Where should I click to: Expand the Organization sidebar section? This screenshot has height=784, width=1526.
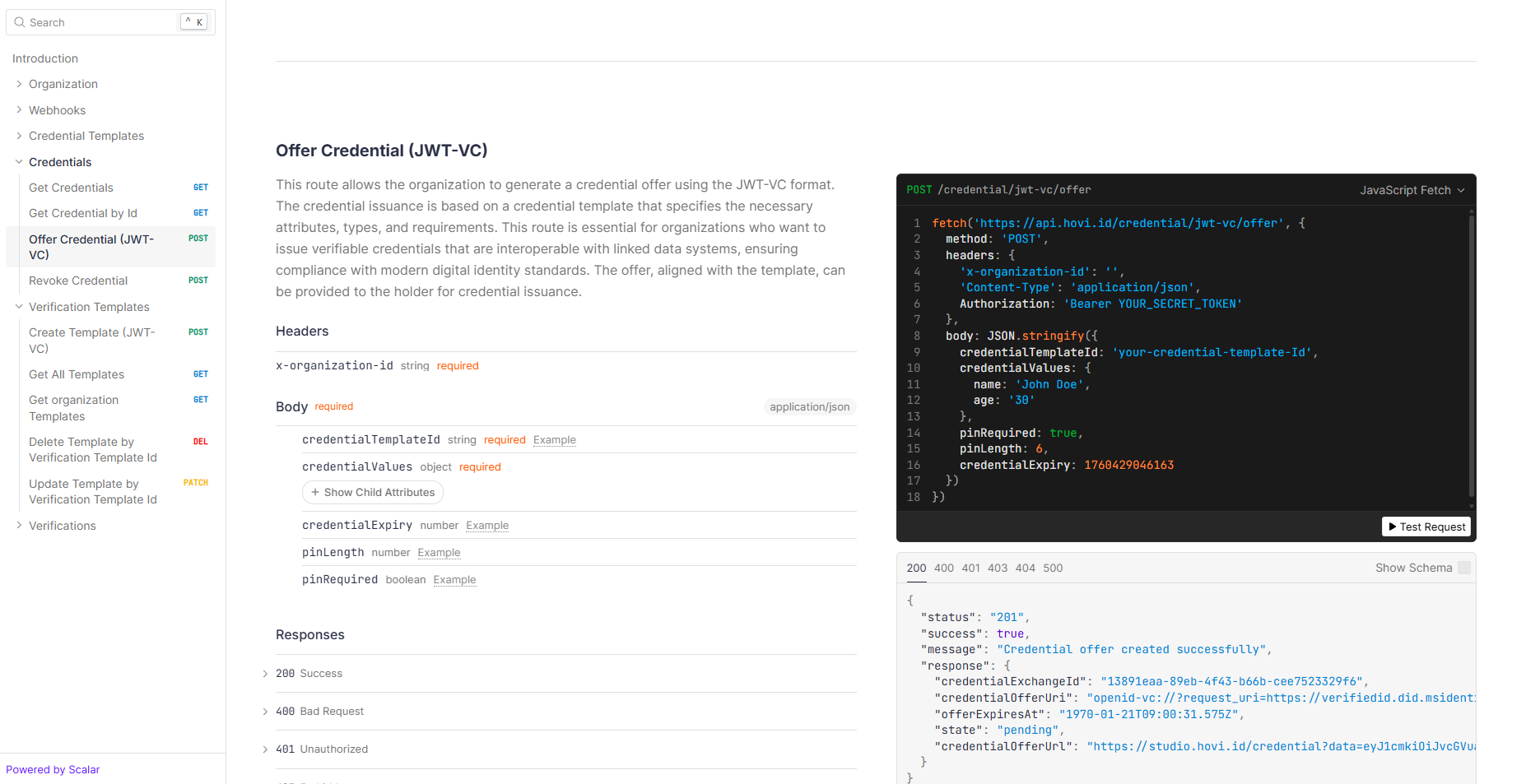[x=19, y=84]
